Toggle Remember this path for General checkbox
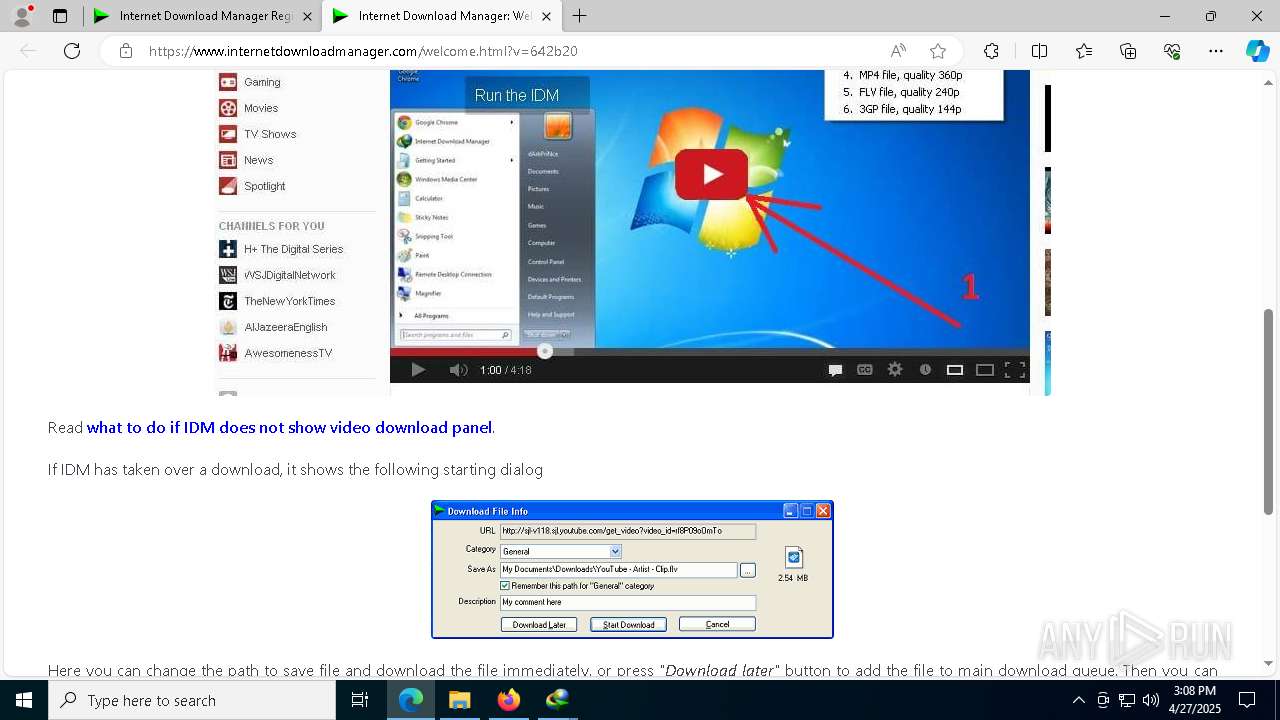 [x=505, y=586]
